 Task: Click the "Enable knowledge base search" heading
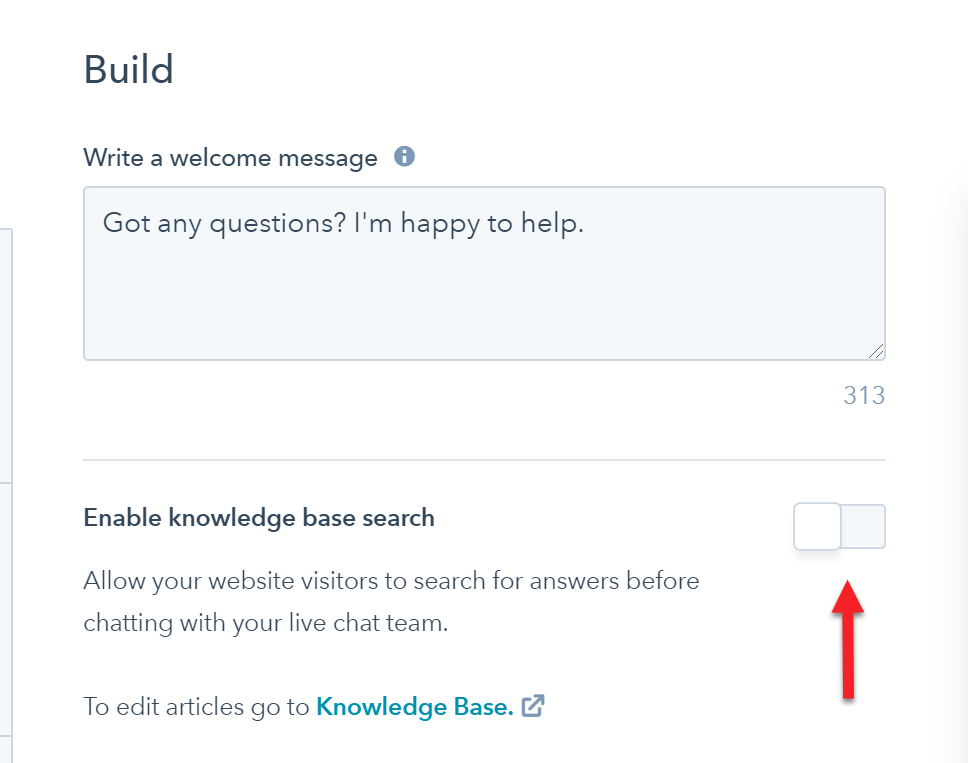point(259,518)
